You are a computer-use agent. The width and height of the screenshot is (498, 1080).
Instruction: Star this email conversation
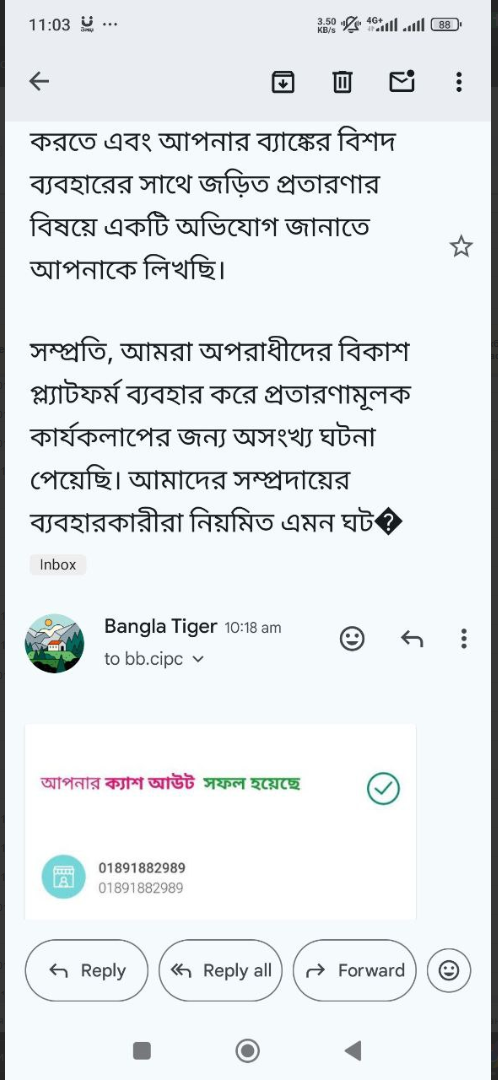coord(461,246)
